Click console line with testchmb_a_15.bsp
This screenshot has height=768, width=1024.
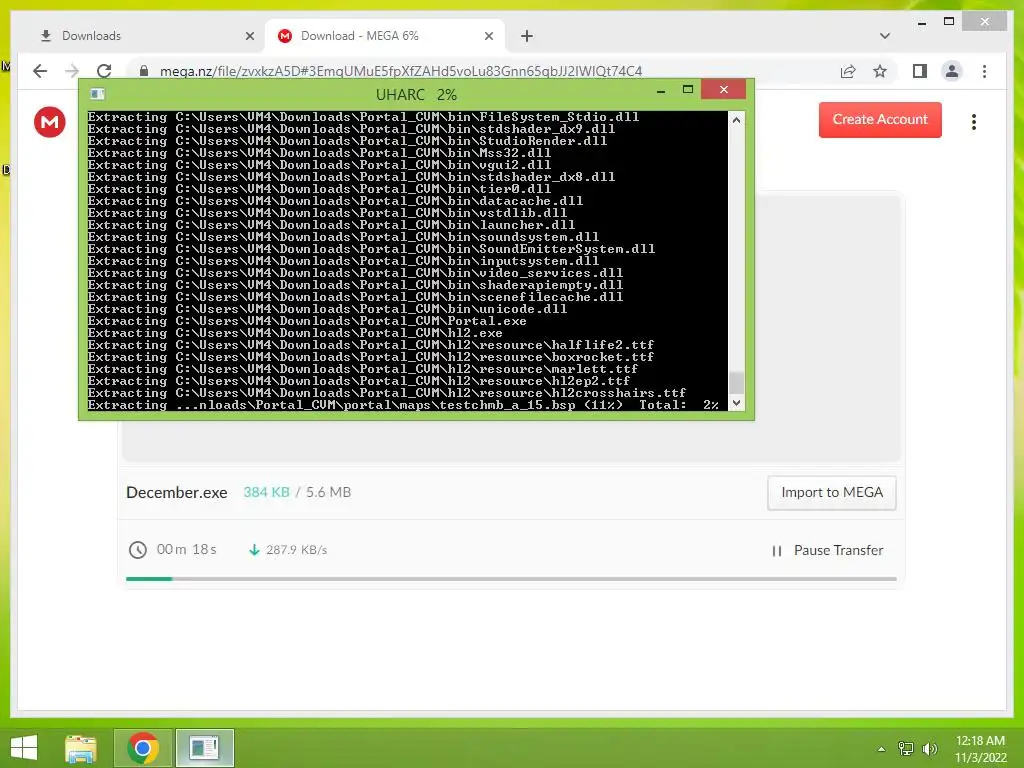(403, 405)
